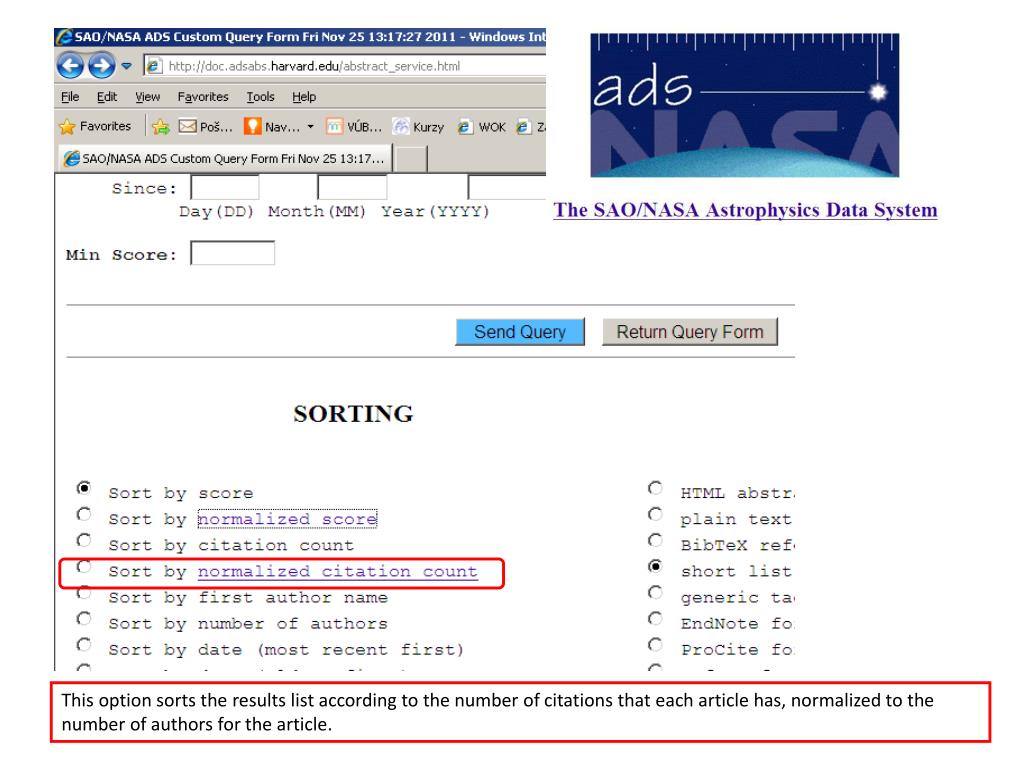This screenshot has height=768, width=1024.
Task: Open the normalized citation count link
Action: click(x=338, y=571)
